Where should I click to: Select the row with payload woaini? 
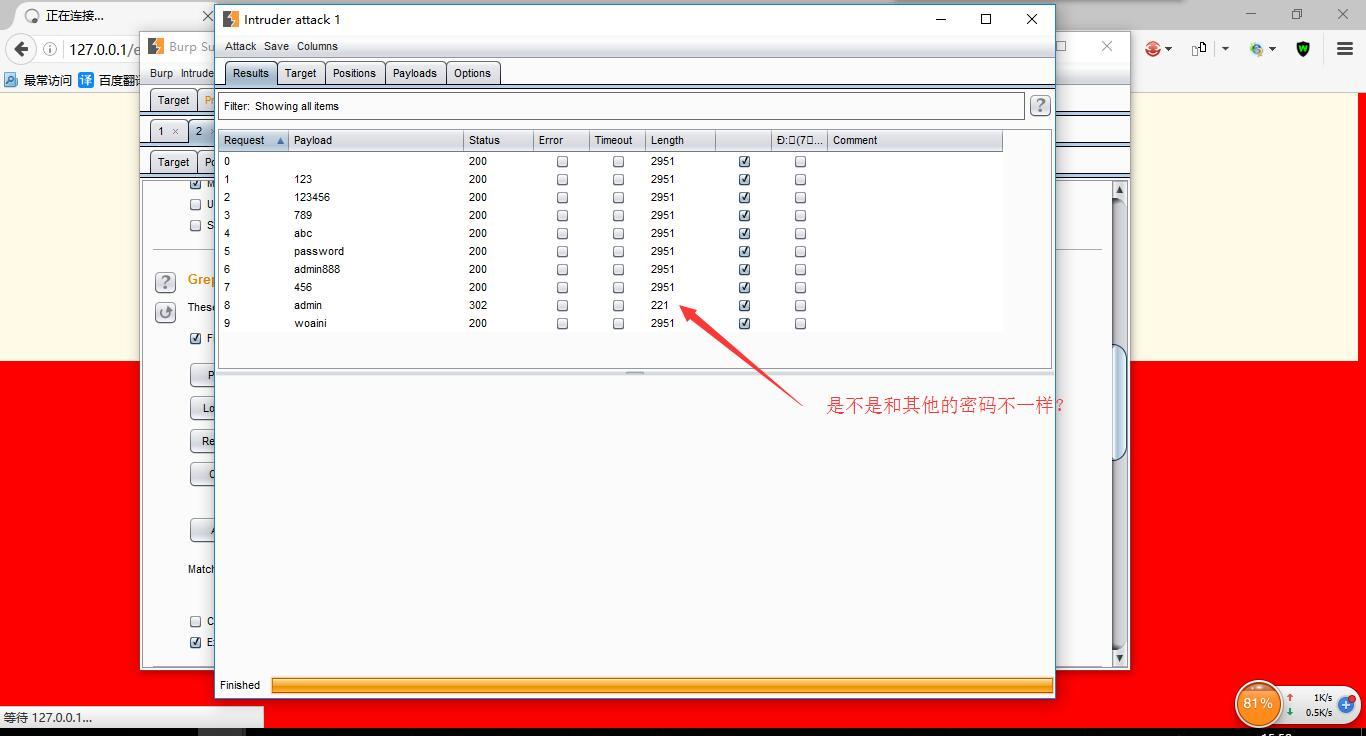pyautogui.click(x=610, y=323)
